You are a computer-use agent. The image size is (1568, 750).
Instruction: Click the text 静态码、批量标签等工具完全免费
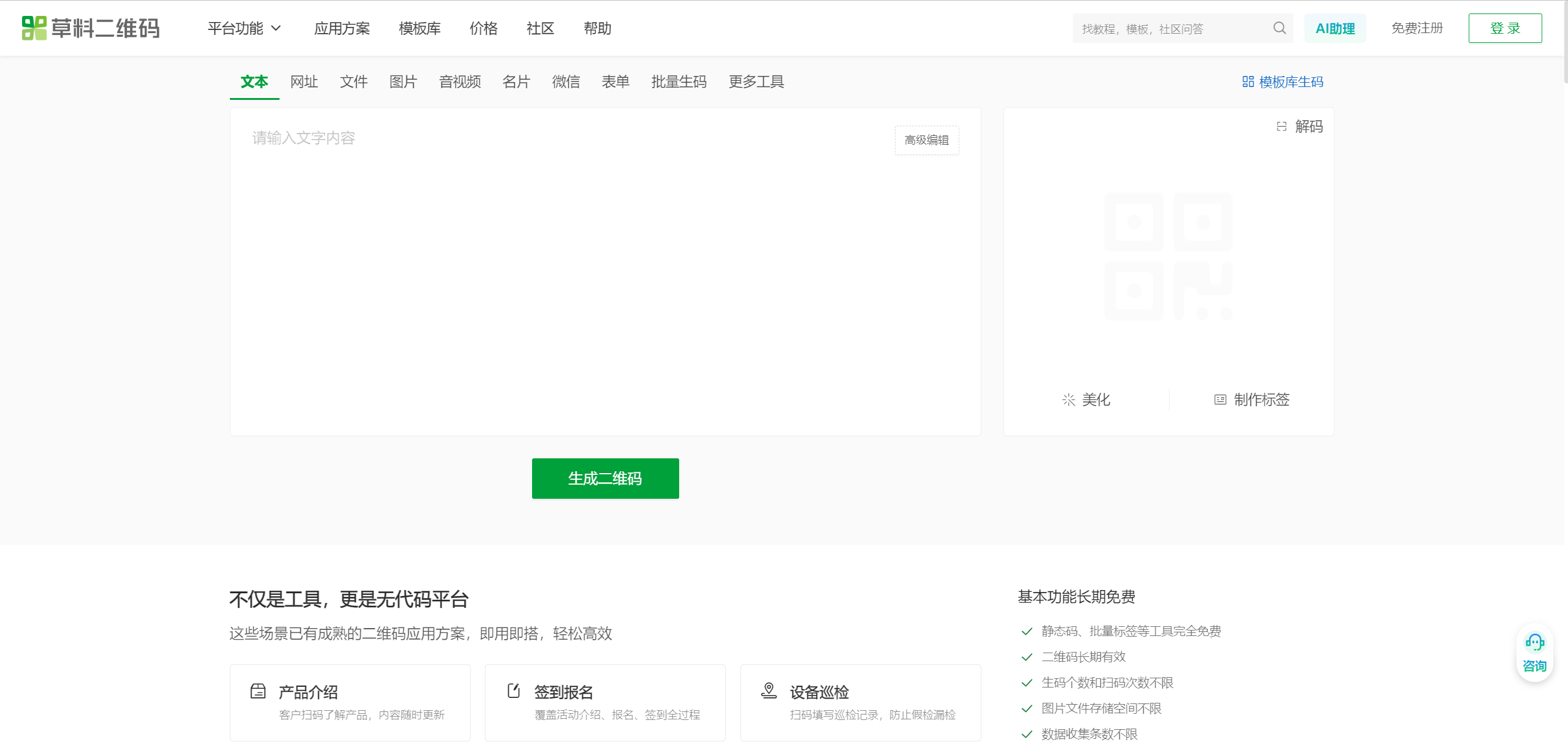click(x=1131, y=631)
